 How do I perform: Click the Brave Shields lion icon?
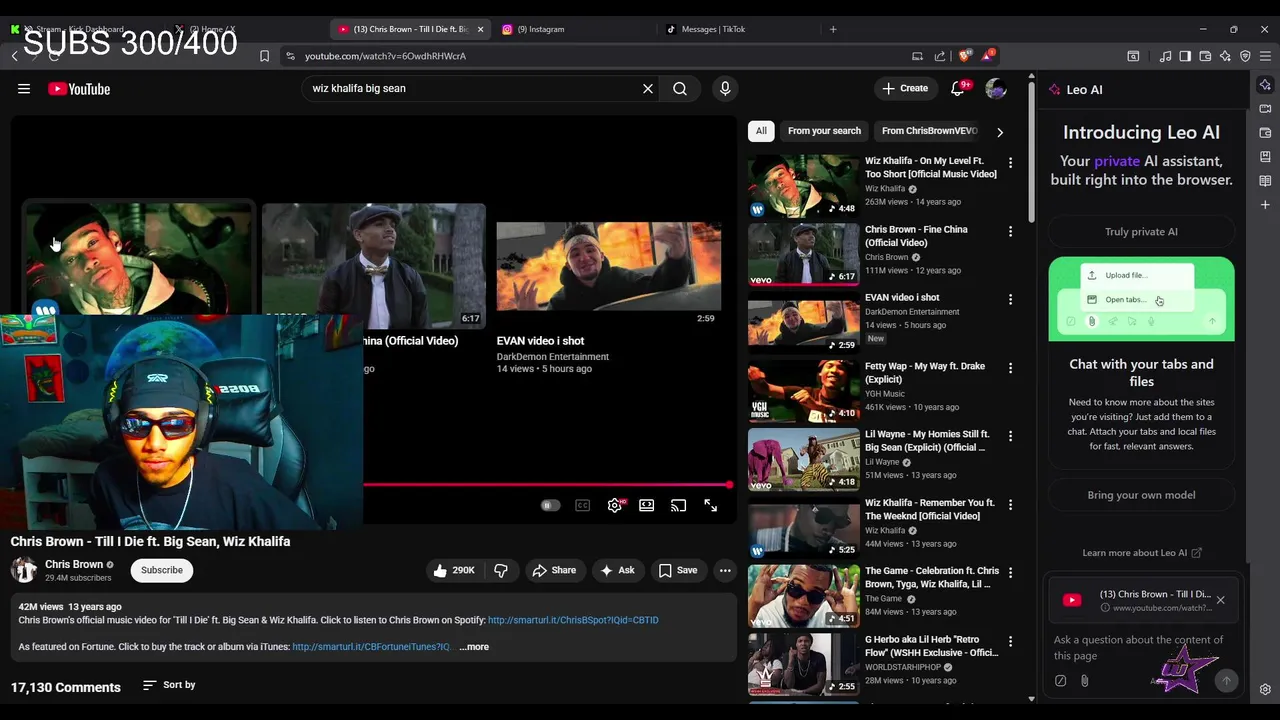[965, 56]
